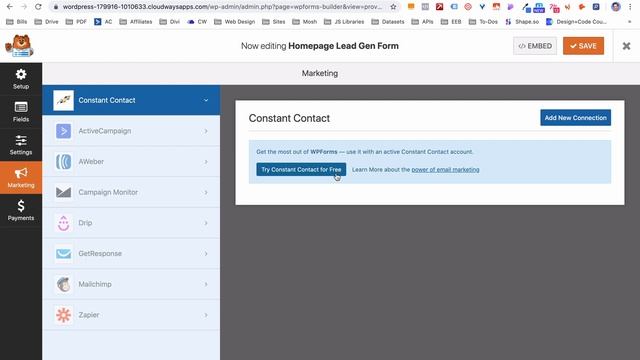Viewport: 640px width, 360px height.
Task: Click the browser back arrow
Action: 9,7
